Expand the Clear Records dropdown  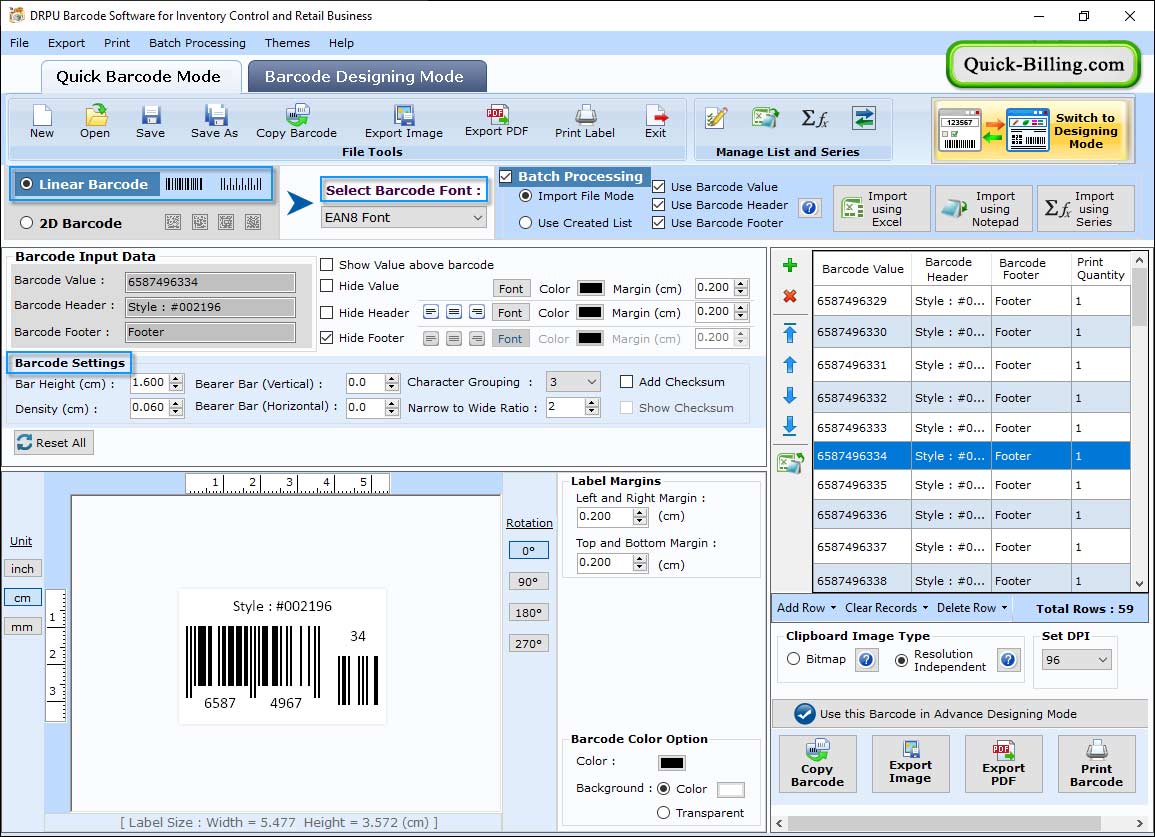[x=886, y=608]
